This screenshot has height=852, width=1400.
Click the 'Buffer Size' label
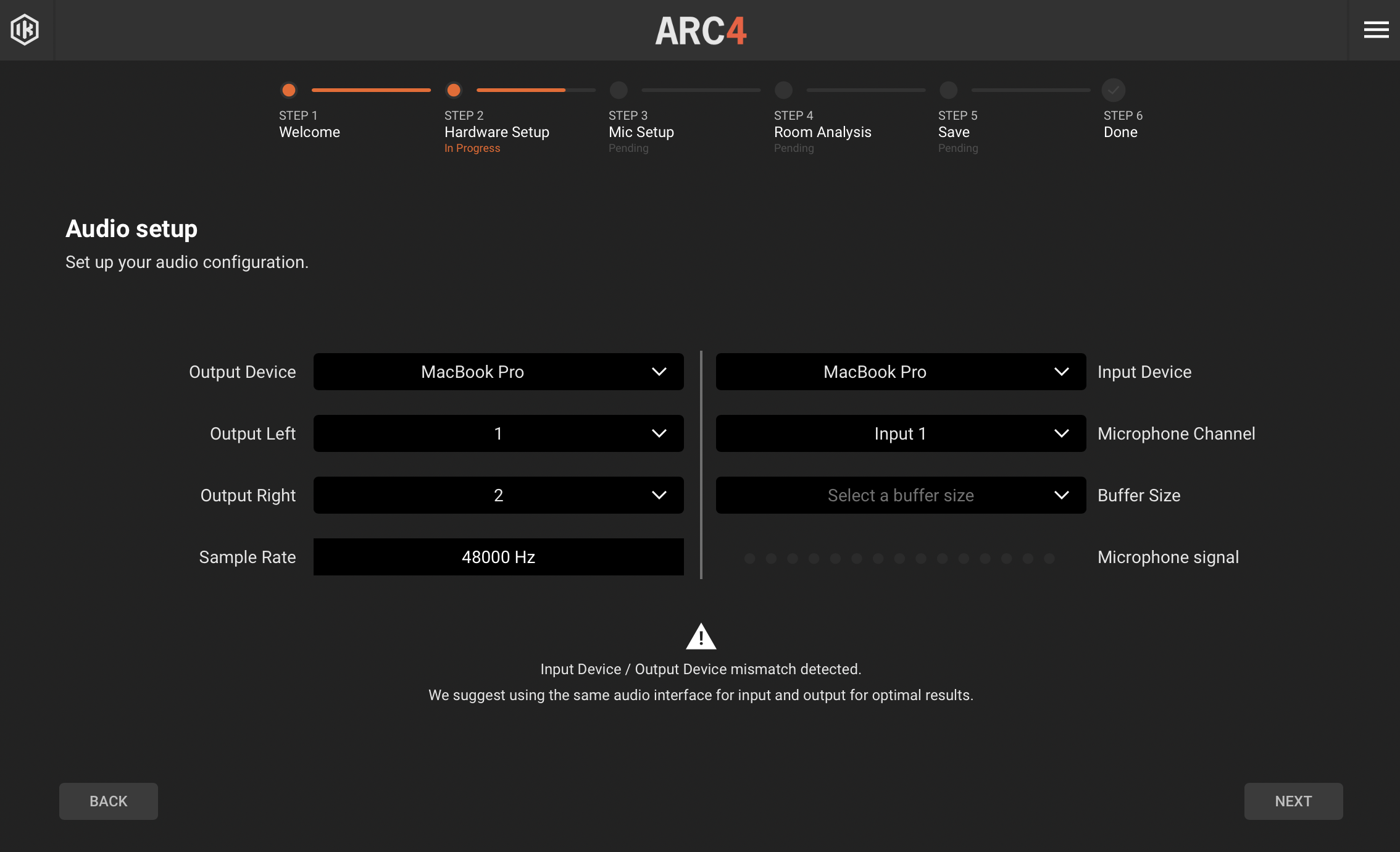(1139, 495)
